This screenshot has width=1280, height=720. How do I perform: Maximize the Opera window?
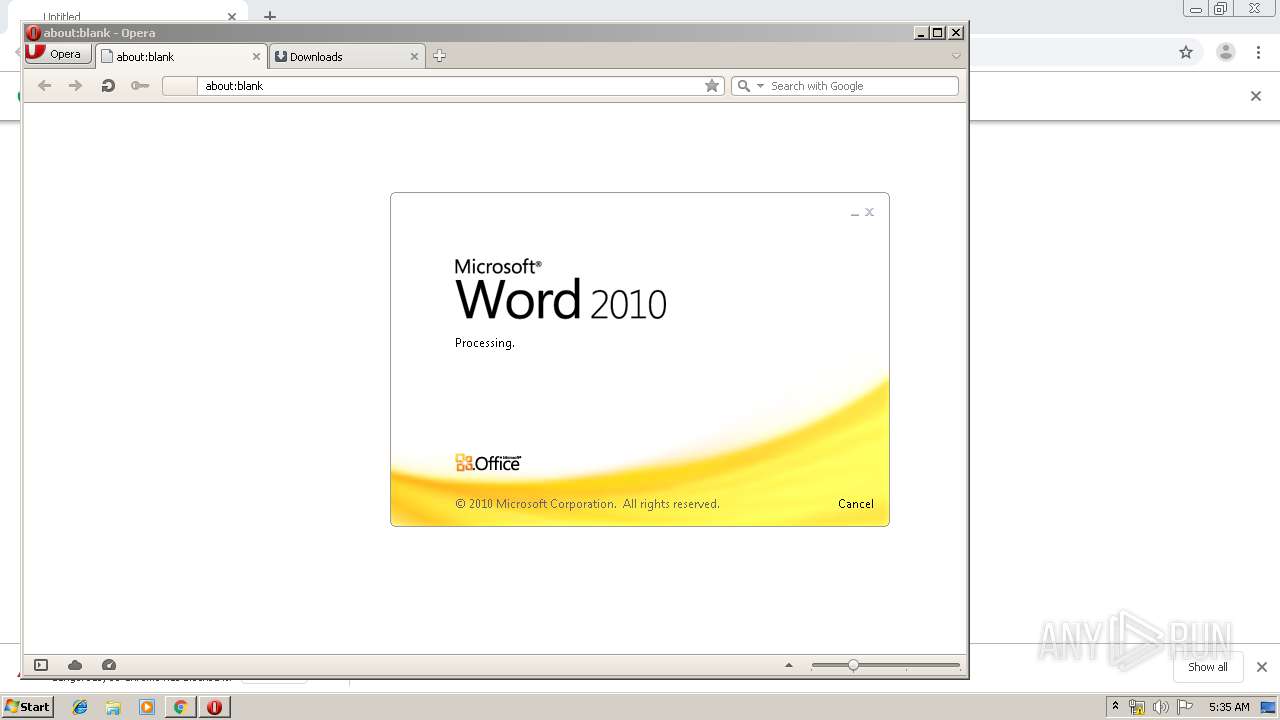pos(938,33)
